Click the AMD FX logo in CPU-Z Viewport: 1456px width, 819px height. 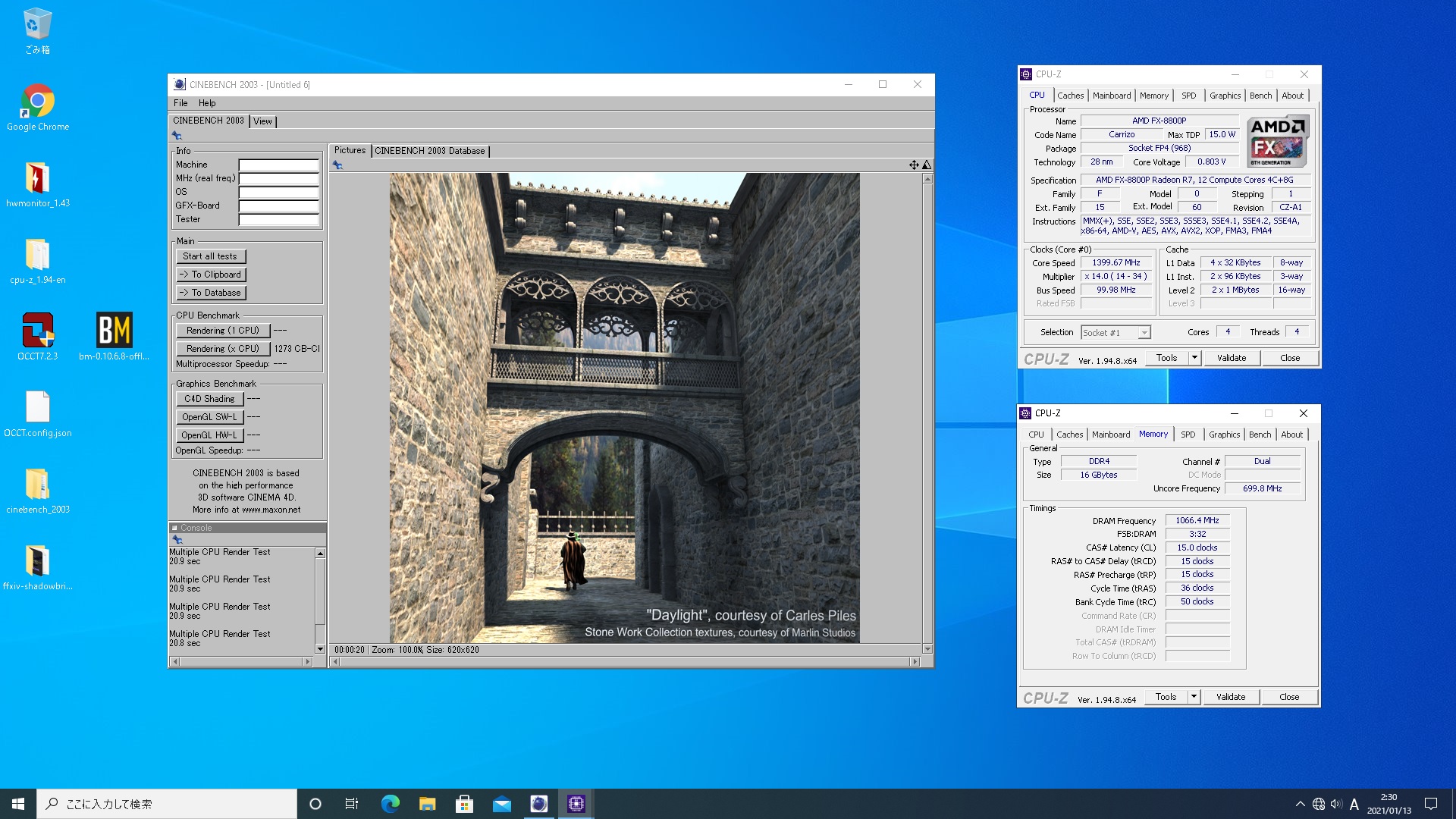click(1278, 141)
